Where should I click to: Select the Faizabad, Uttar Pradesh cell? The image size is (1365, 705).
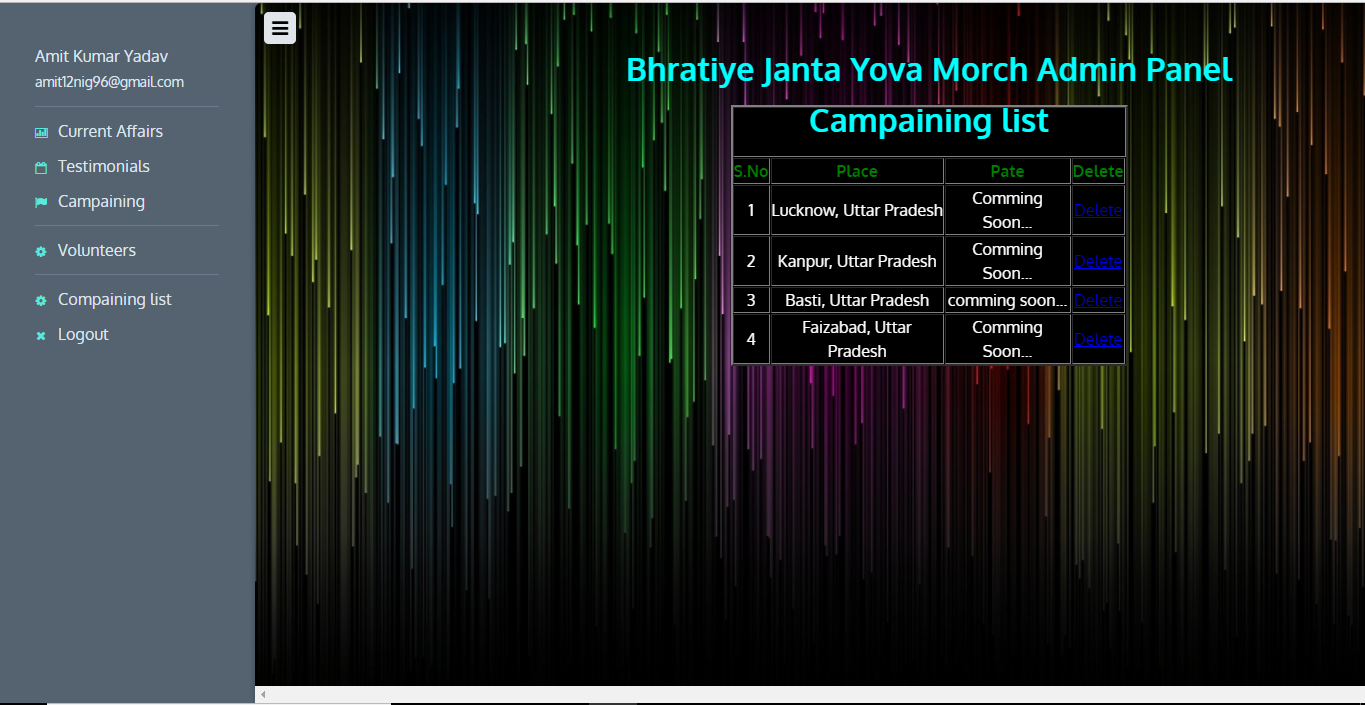[x=857, y=339]
